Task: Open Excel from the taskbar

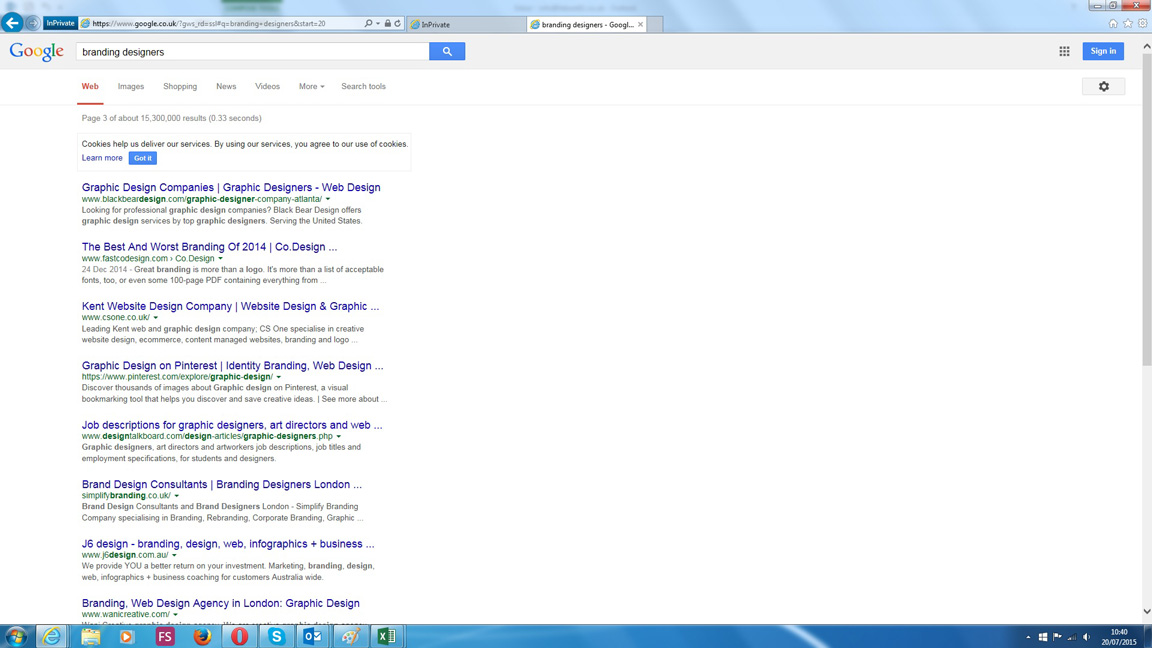Action: (x=386, y=636)
